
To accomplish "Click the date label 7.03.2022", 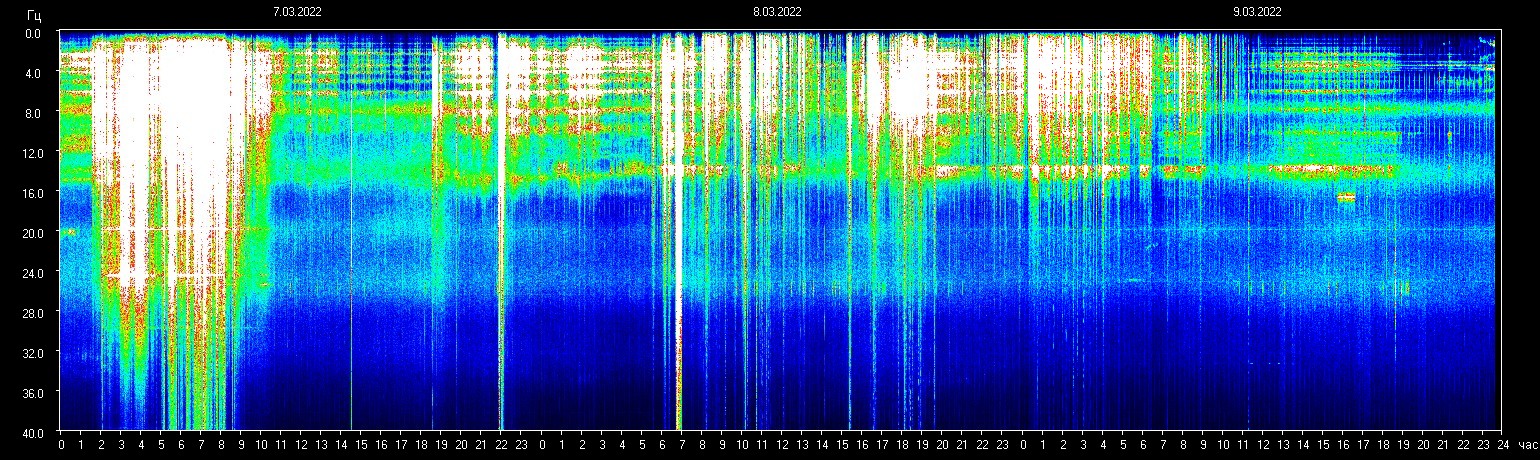I will click(x=297, y=12).
